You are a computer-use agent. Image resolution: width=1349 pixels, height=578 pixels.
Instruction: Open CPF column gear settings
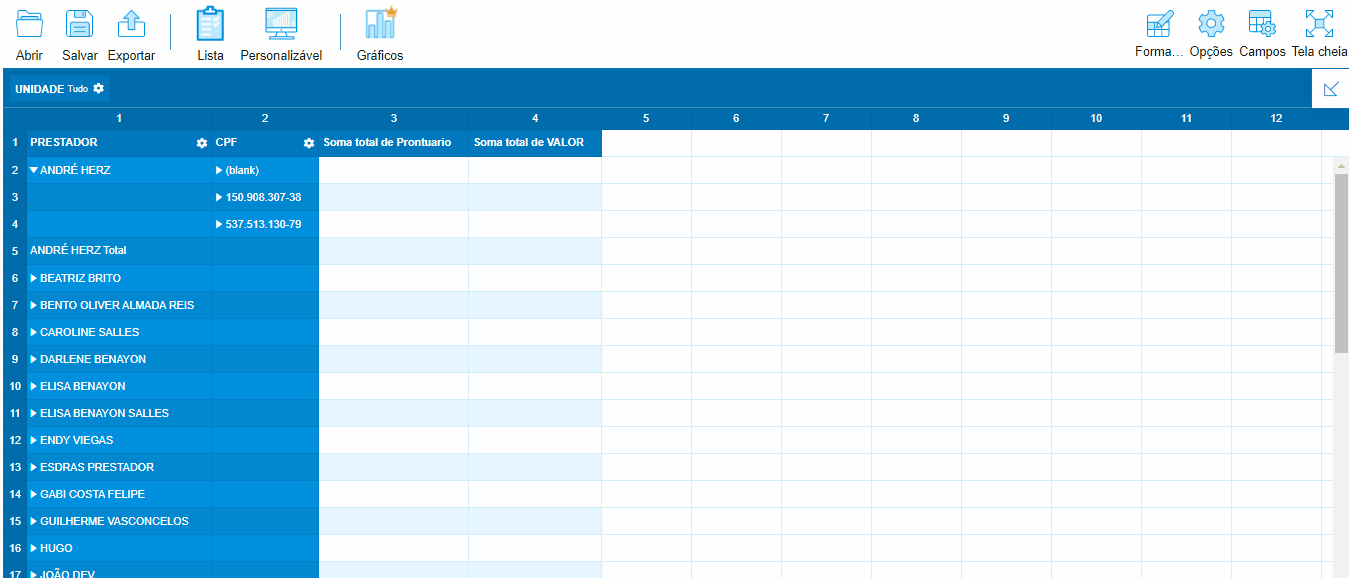(309, 144)
